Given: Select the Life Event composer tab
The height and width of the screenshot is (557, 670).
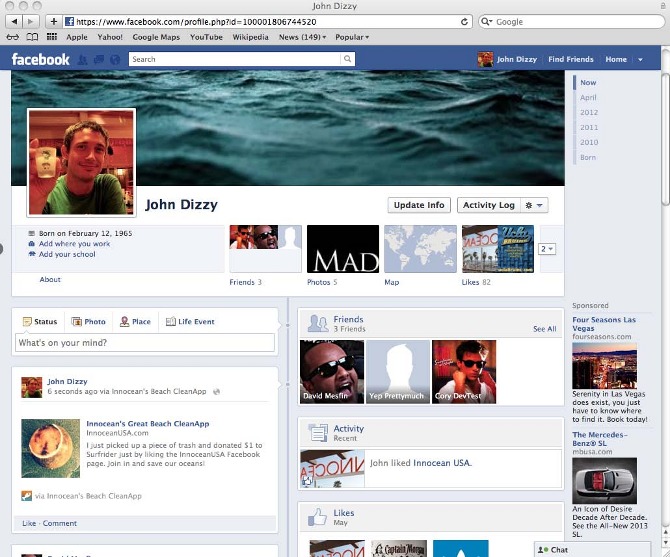Looking at the screenshot, I should coord(190,322).
